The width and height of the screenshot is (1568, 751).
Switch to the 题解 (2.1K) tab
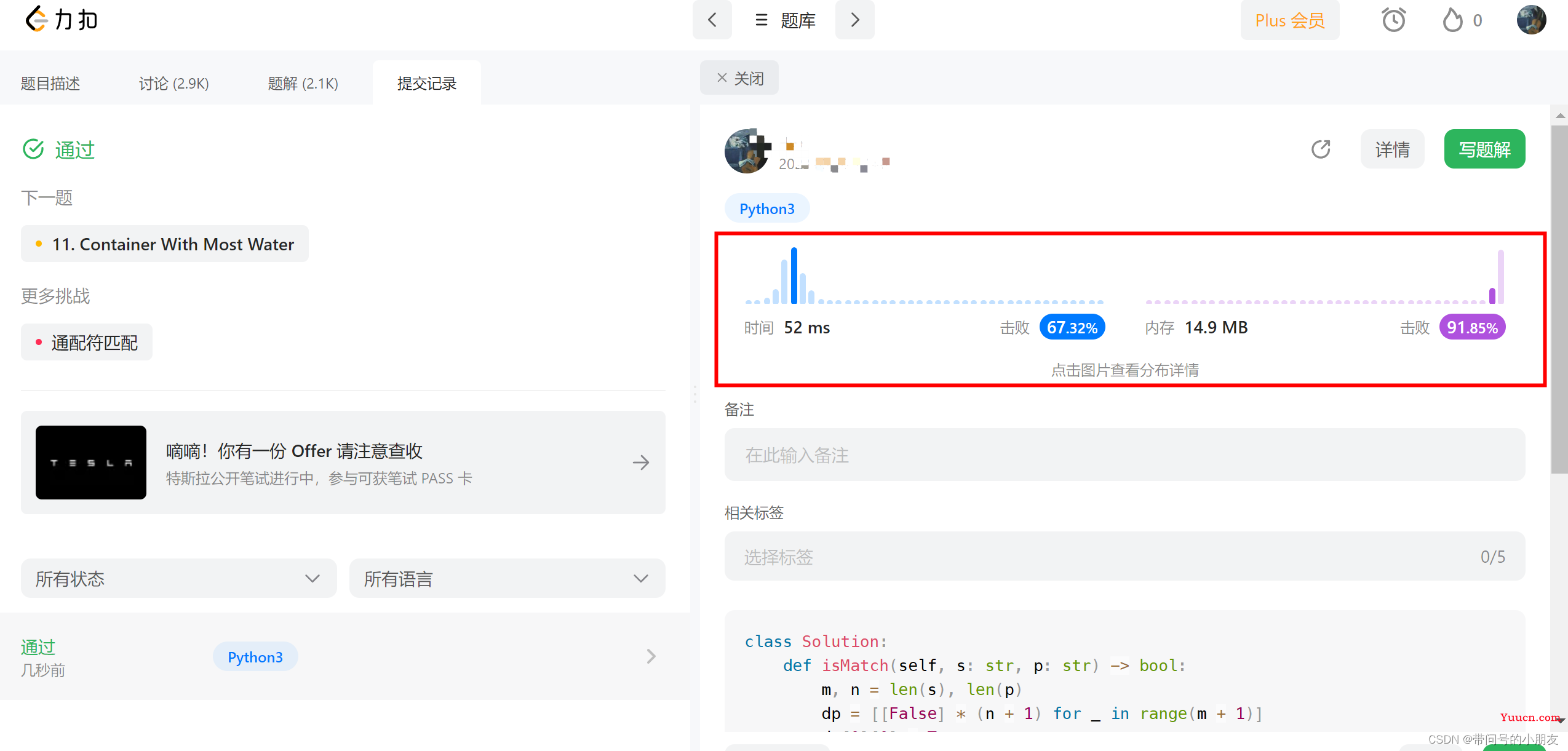(302, 83)
